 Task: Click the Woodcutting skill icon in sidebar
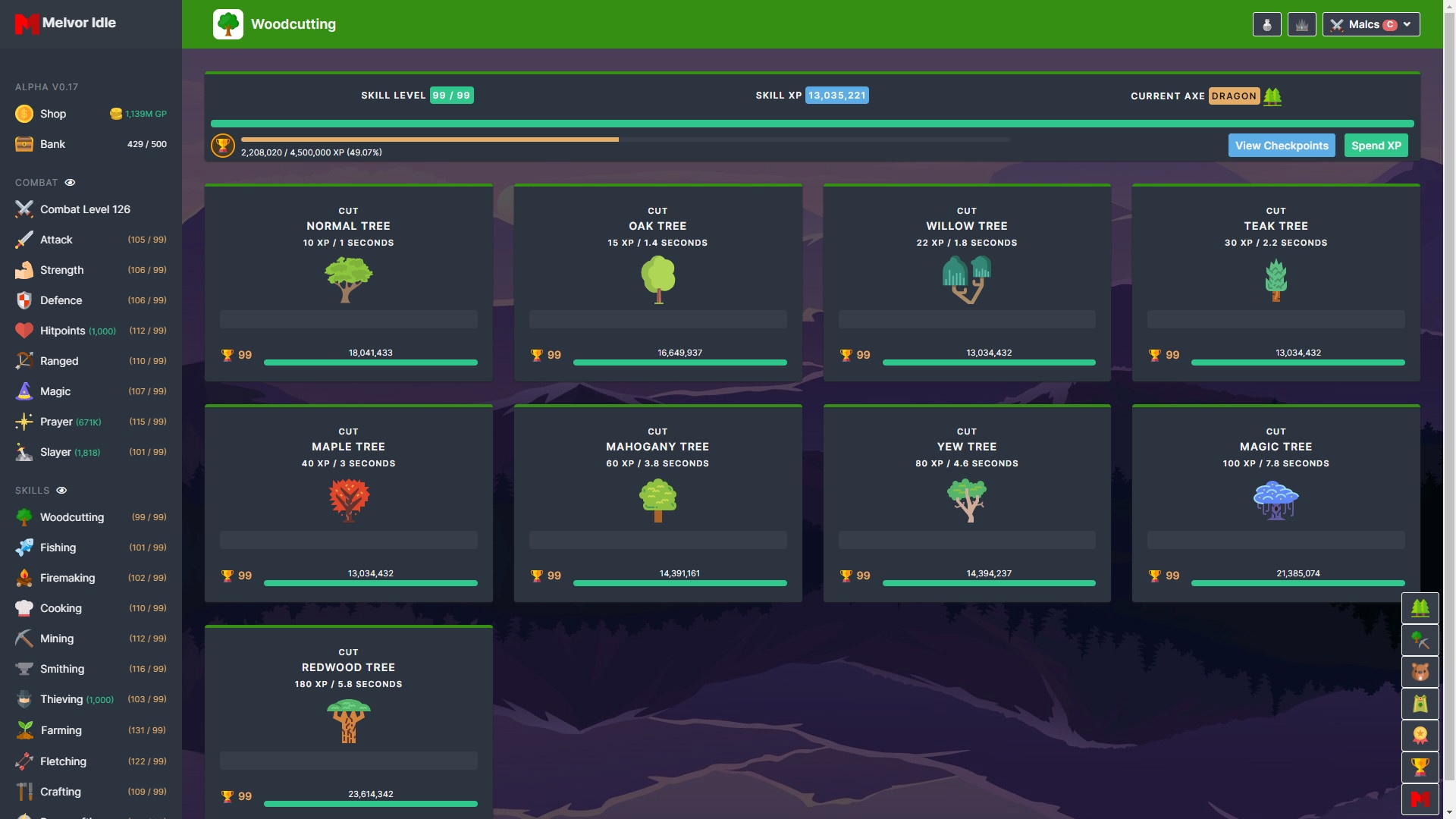22,516
